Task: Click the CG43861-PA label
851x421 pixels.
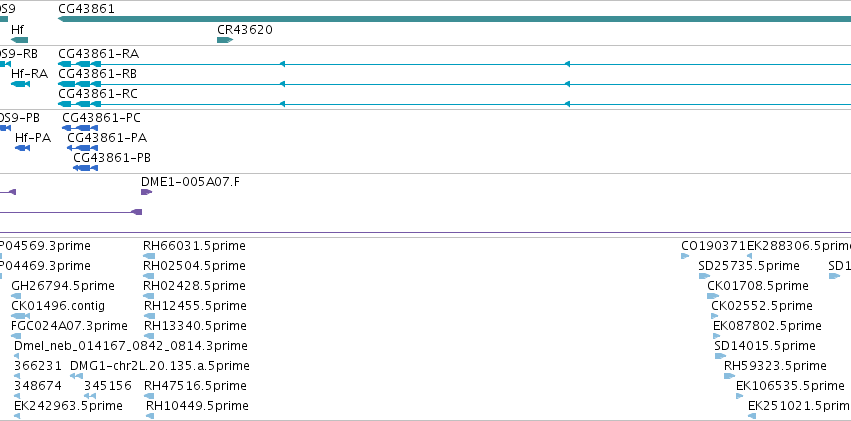Action: [x=107, y=138]
